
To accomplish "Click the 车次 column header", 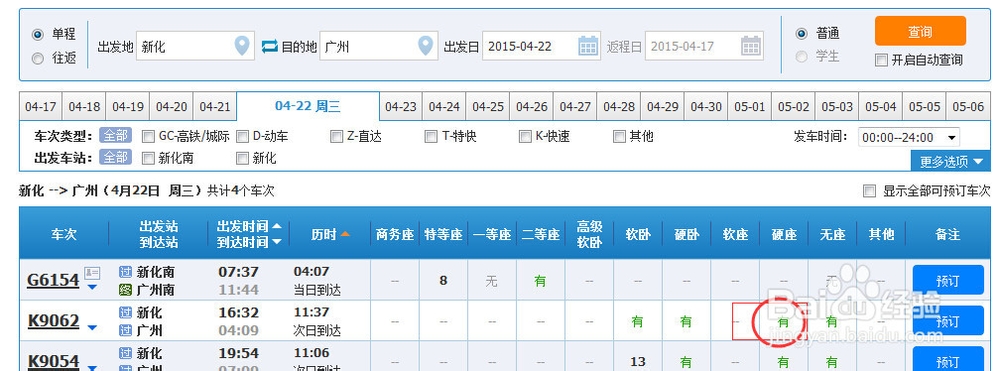I will coord(64,234).
